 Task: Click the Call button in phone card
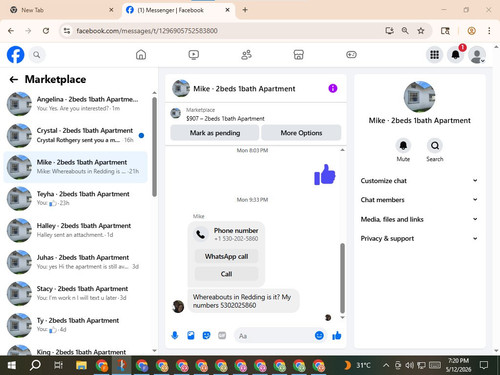click(226, 274)
